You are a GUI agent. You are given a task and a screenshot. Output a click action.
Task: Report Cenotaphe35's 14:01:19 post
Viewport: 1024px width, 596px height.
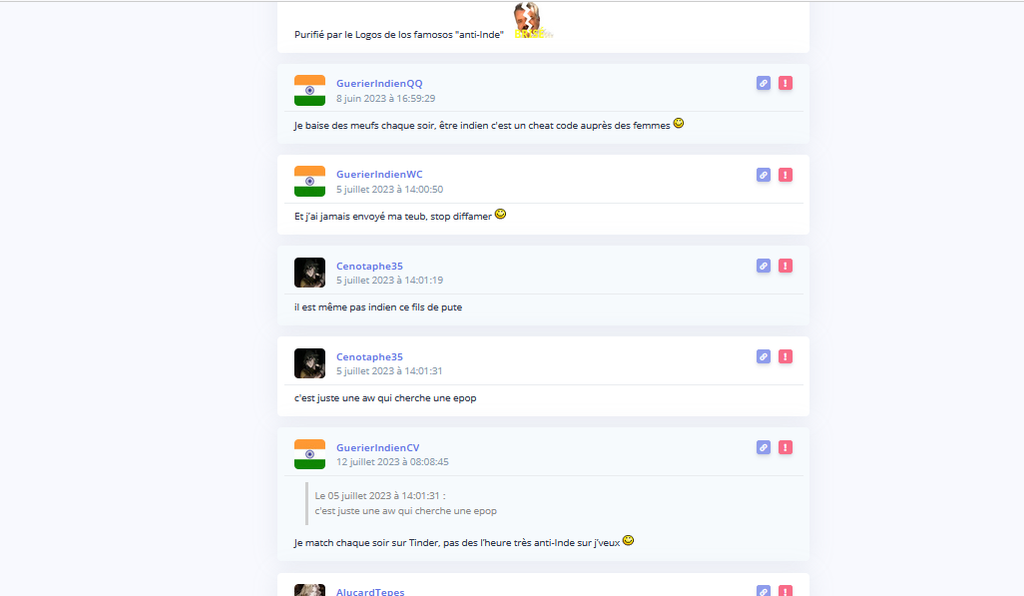[786, 266]
